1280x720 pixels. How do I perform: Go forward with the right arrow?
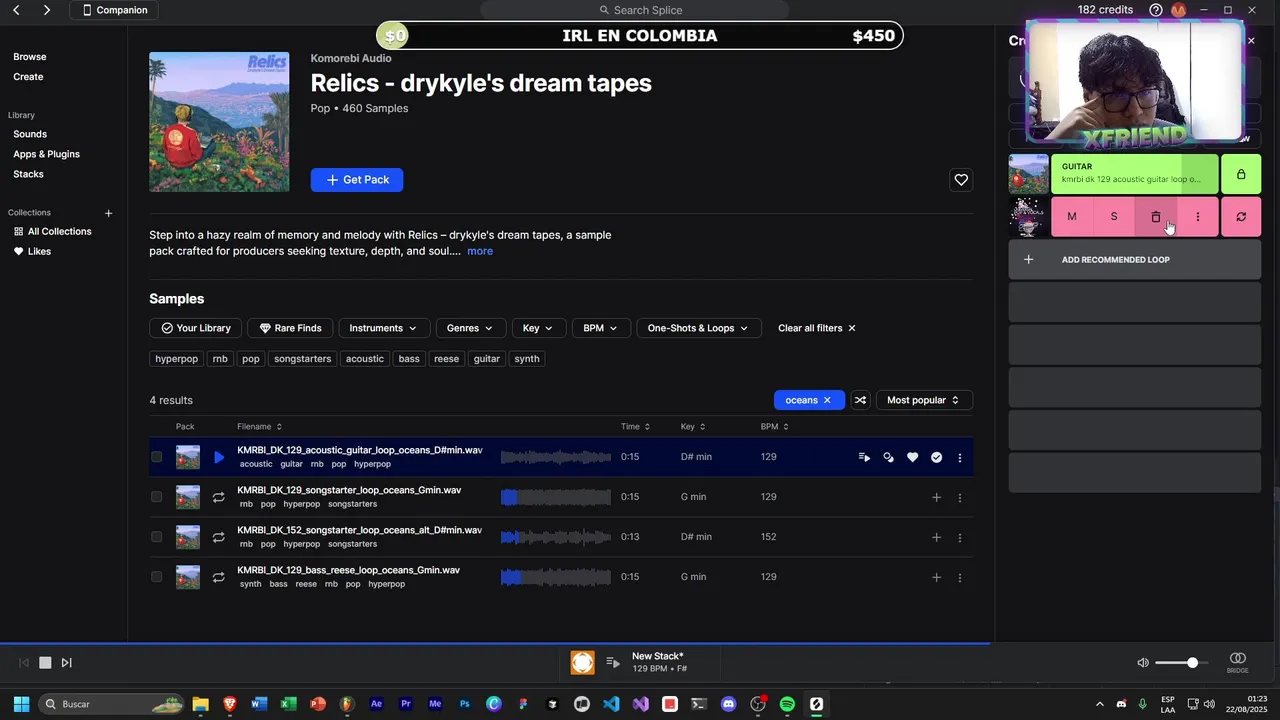(x=47, y=10)
